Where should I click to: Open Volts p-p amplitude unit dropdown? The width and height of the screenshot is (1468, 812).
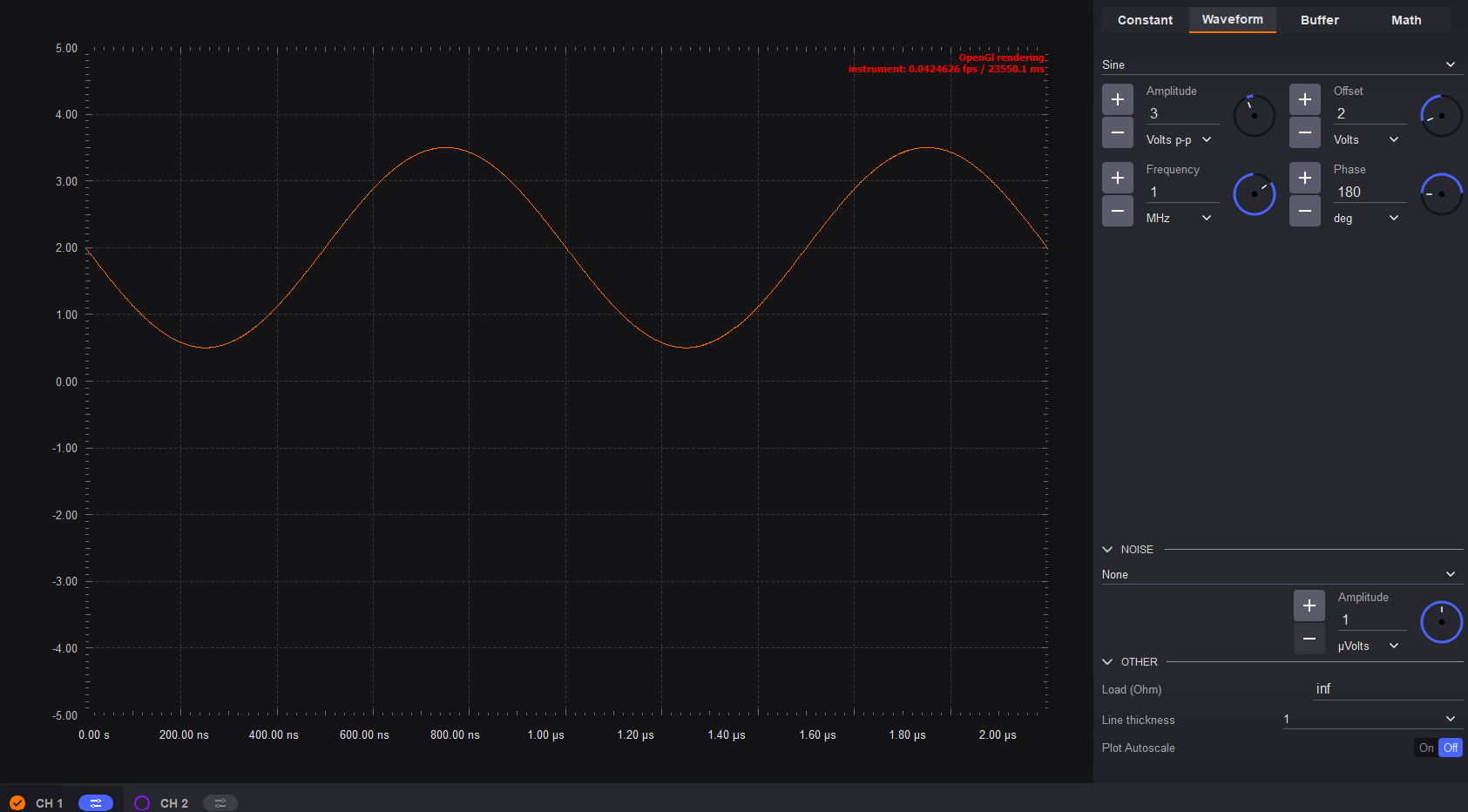coord(1179,139)
